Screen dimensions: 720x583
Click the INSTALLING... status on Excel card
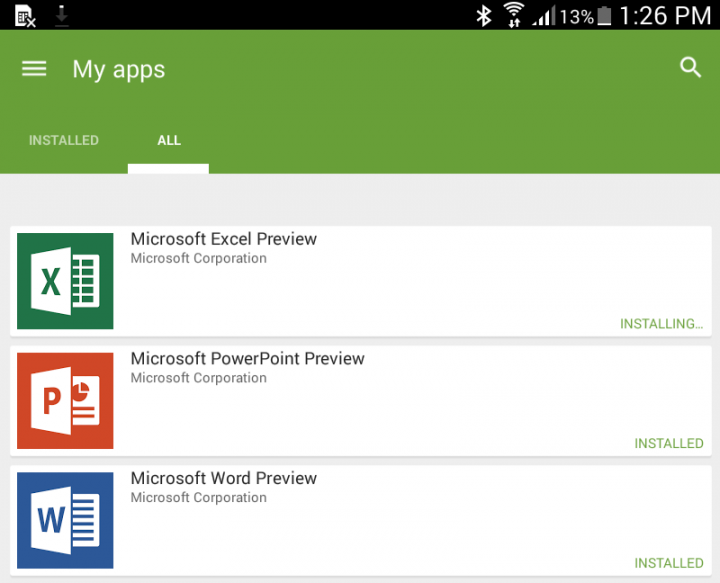(x=661, y=324)
